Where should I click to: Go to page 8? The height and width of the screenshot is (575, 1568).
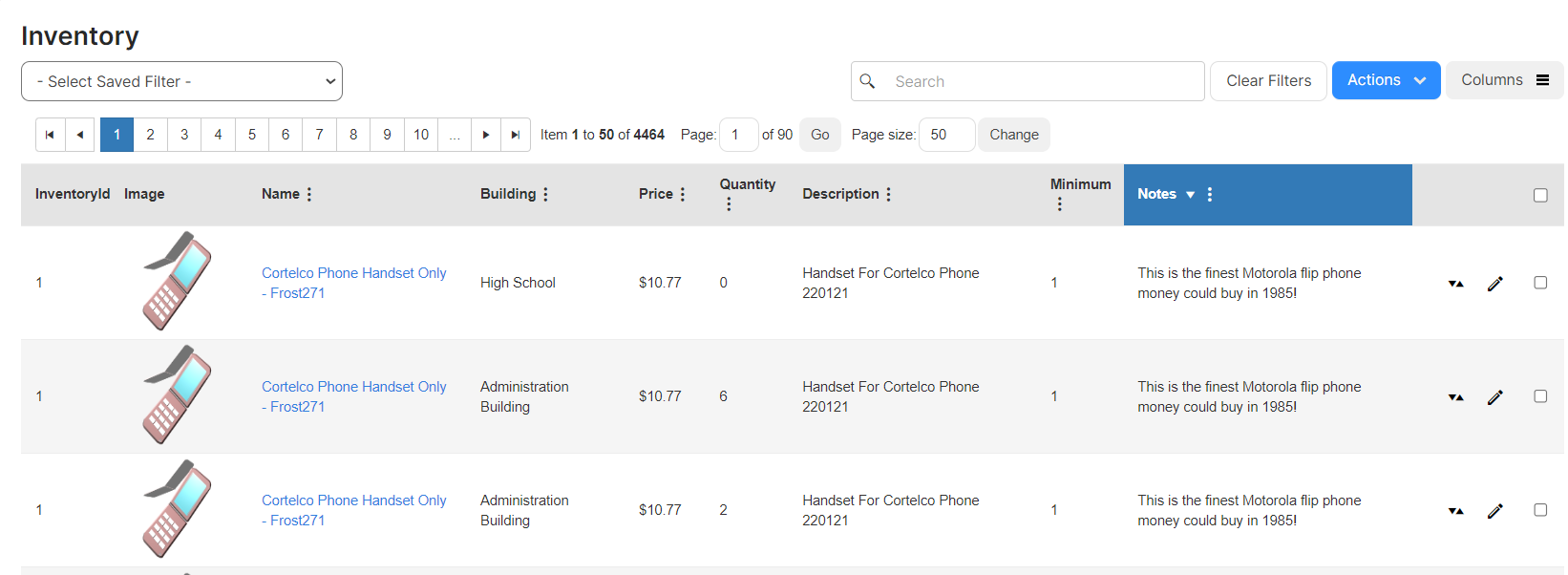(x=353, y=135)
